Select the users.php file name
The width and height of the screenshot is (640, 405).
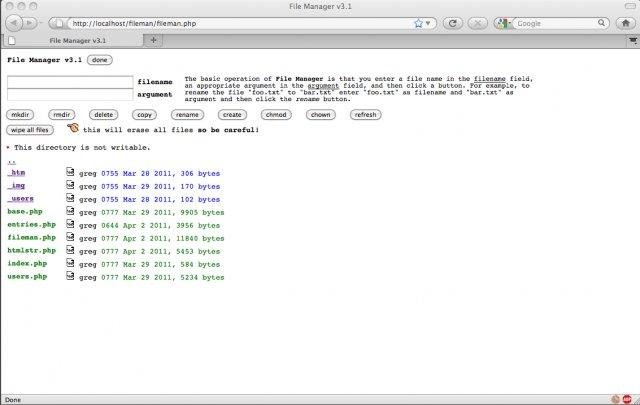tap(27, 277)
